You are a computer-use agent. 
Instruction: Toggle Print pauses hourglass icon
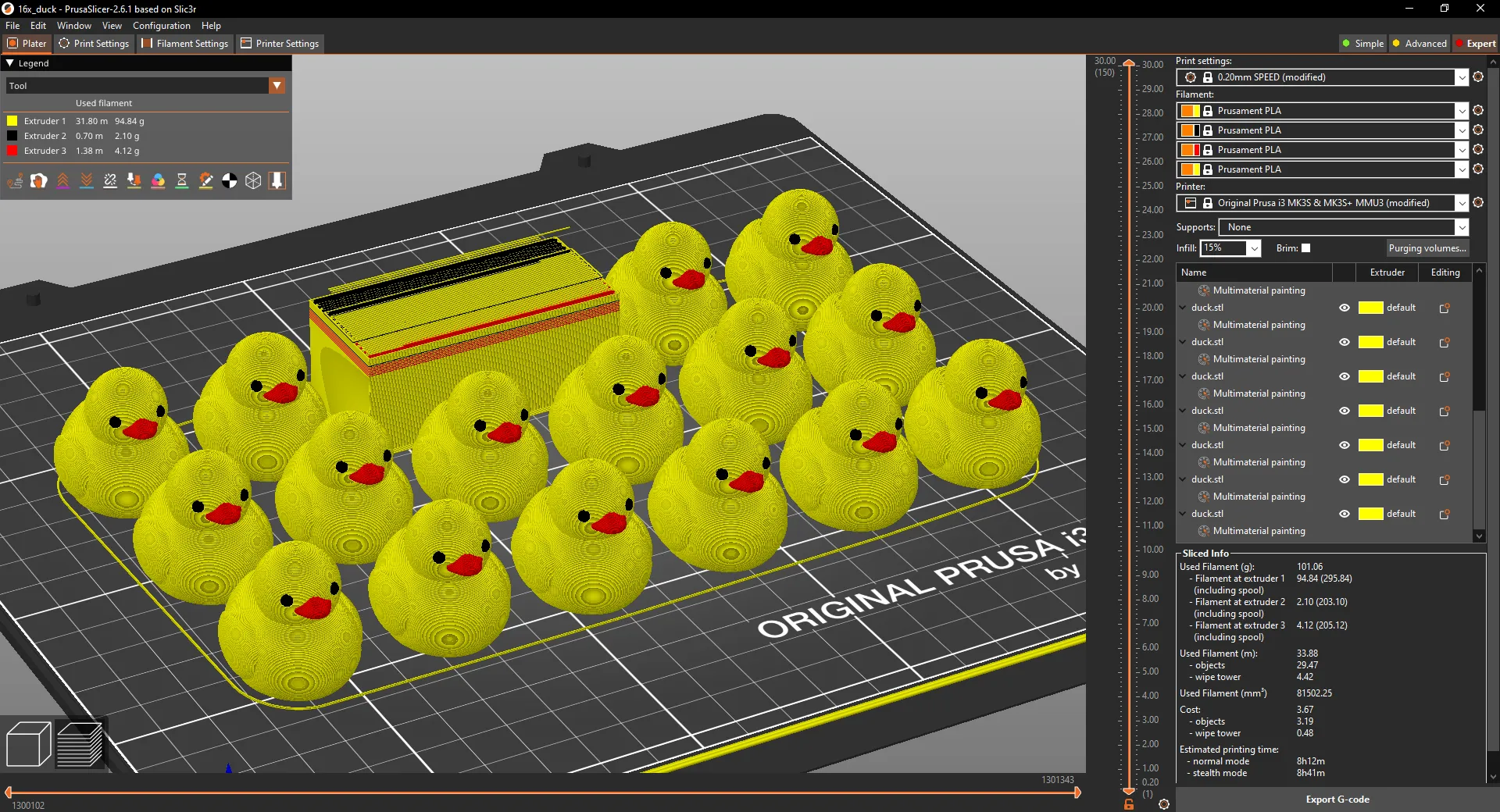coord(182,181)
